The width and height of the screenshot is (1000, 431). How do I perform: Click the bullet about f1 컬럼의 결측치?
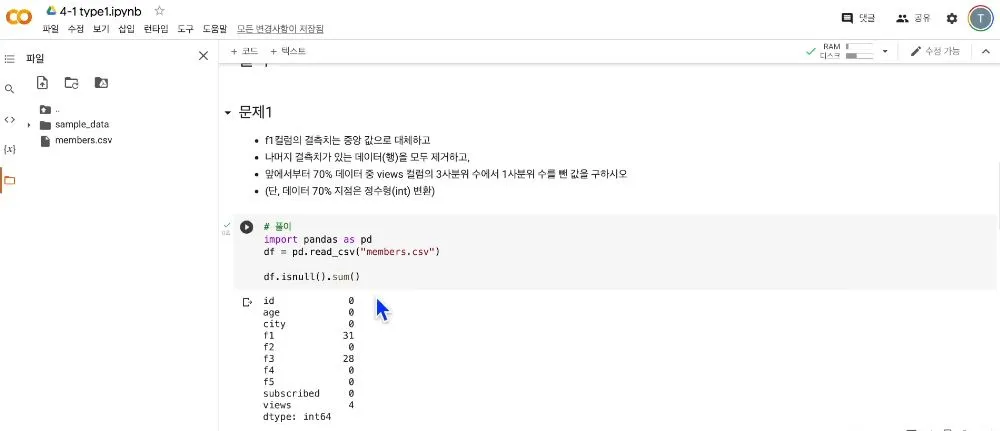(347, 140)
